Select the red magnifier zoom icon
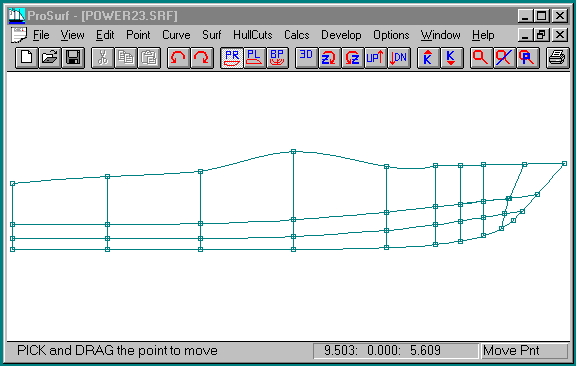The height and width of the screenshot is (367, 576). (481, 58)
